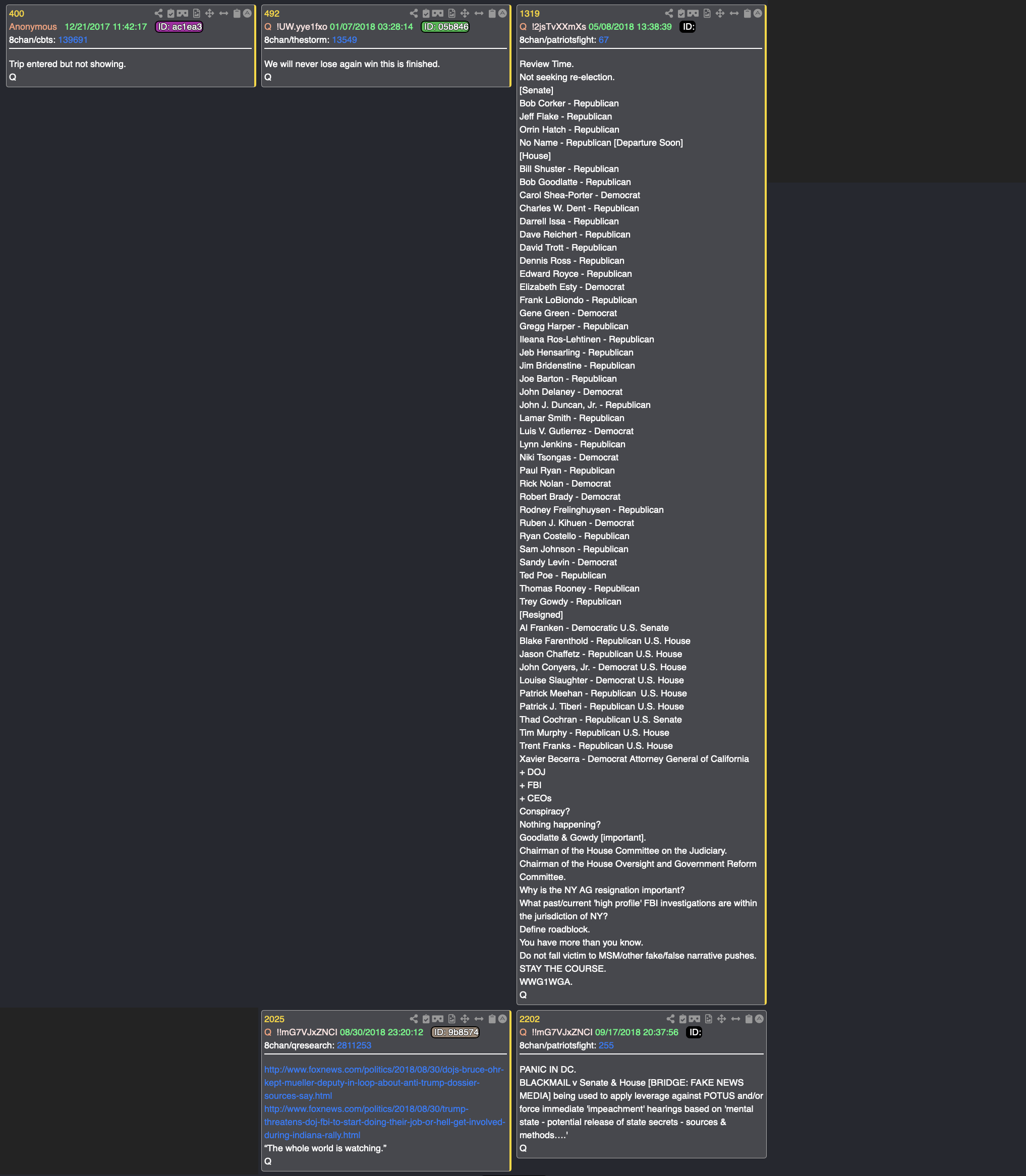Share post 2202 using the share icon
The image size is (1026, 1176).
(670, 1019)
